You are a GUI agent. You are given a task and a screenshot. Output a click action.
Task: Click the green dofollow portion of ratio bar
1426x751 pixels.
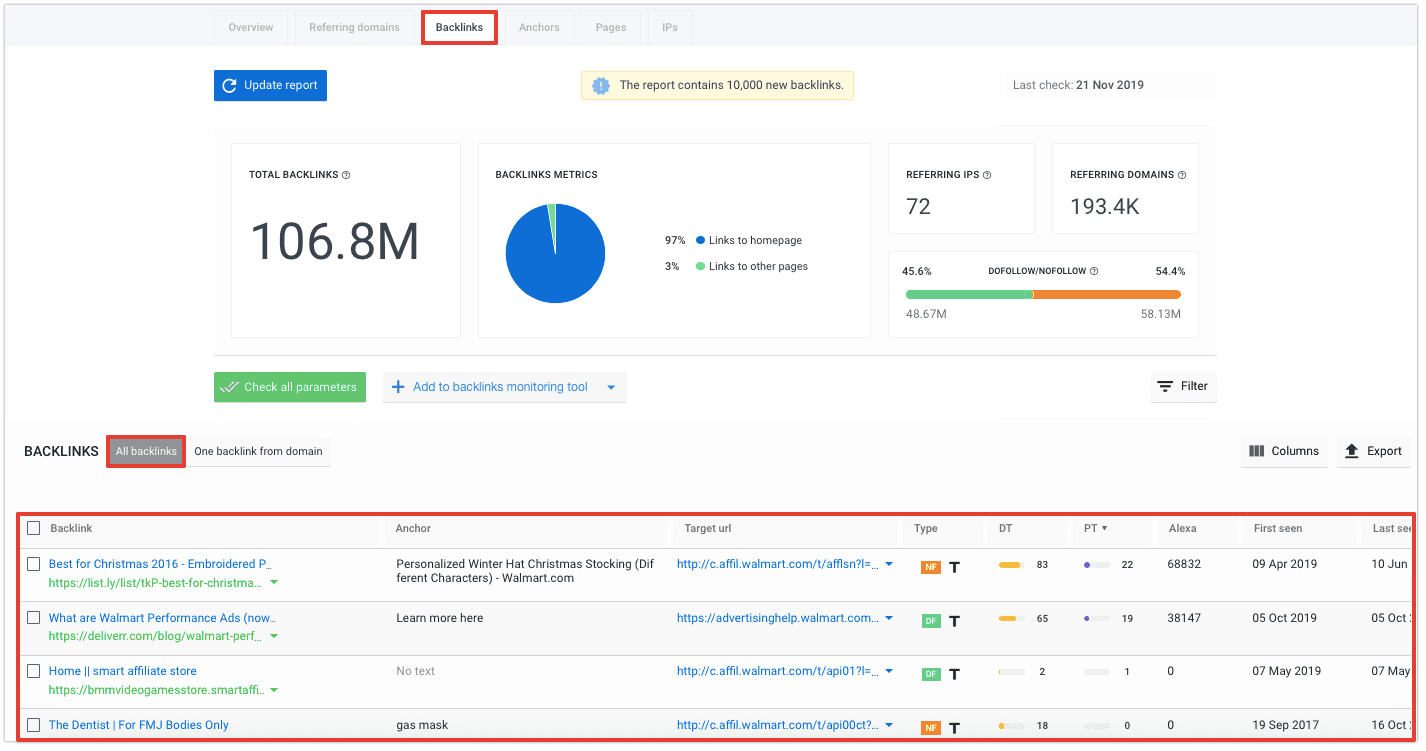pyautogui.click(x=969, y=295)
